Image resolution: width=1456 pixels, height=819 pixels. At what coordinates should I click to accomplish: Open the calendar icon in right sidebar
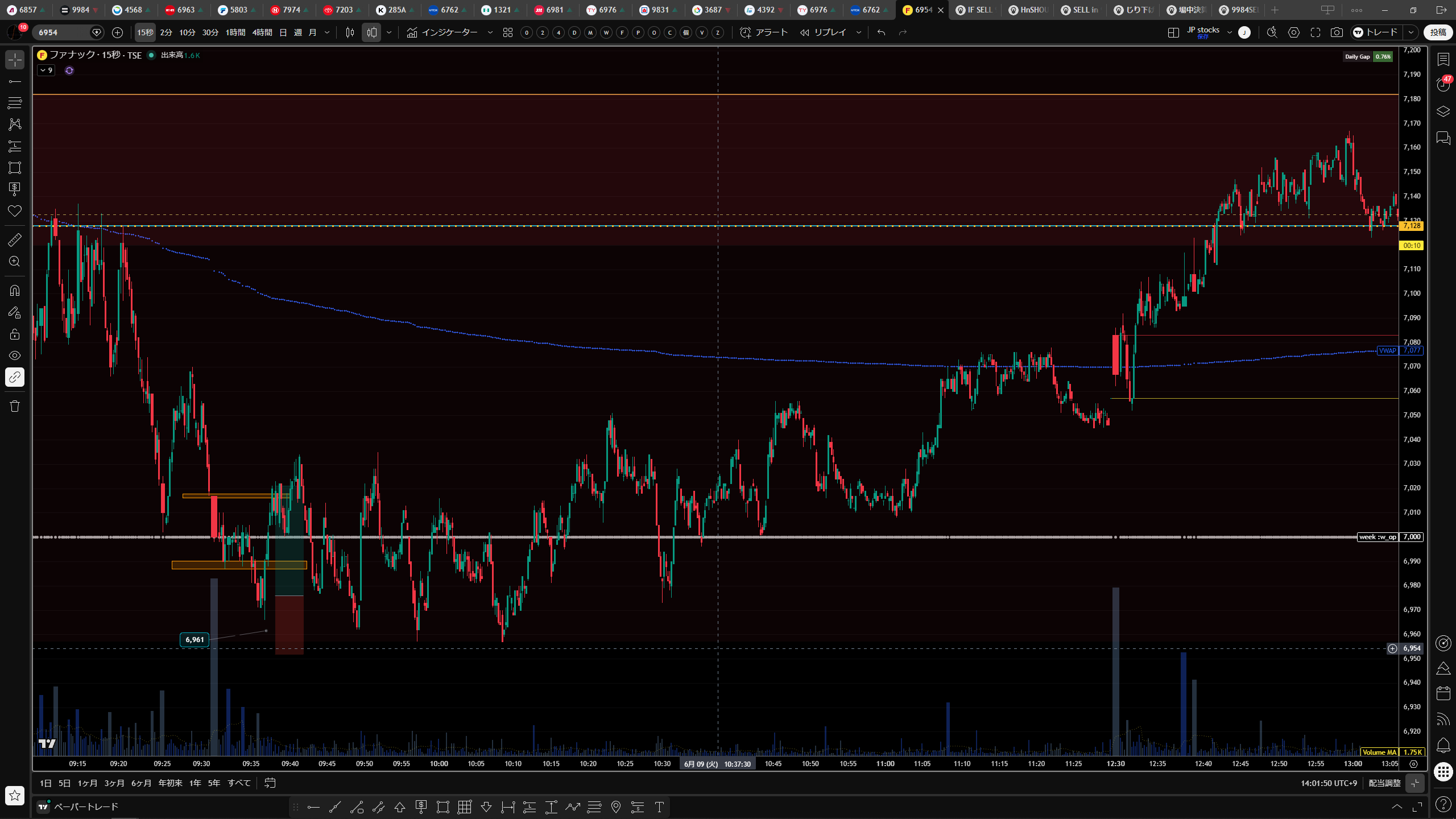click(1443, 693)
